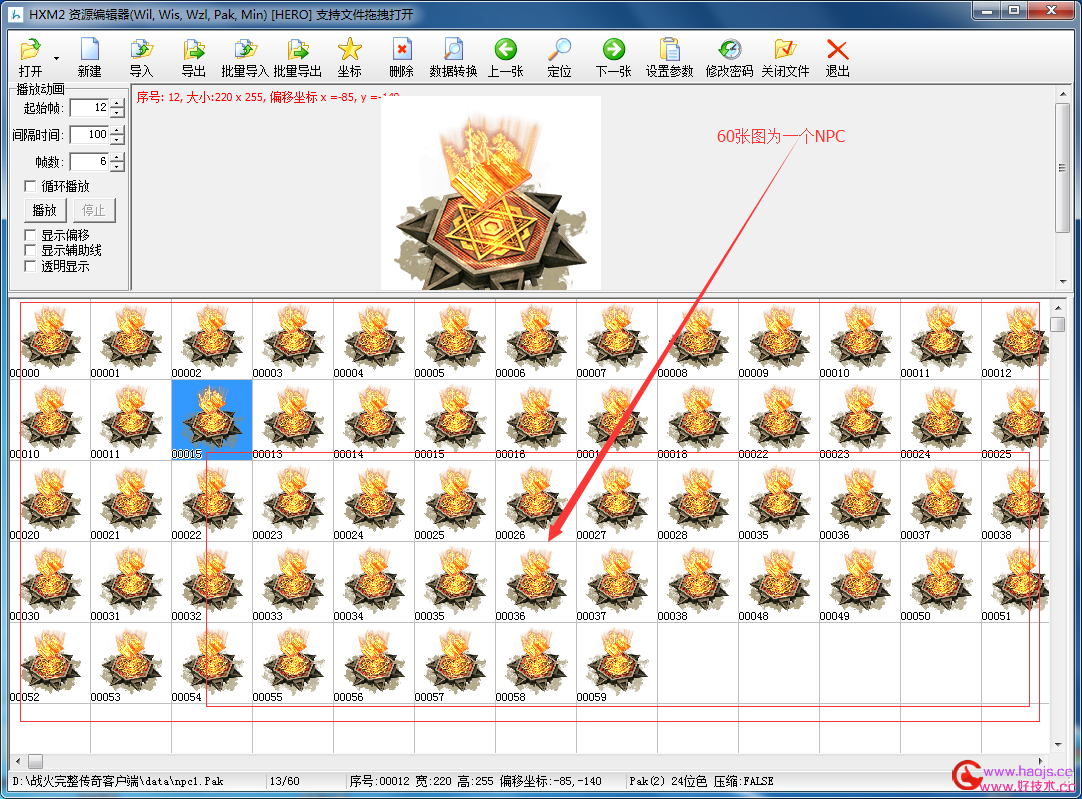Click the preview panel's scroll down arrow

(1062, 282)
